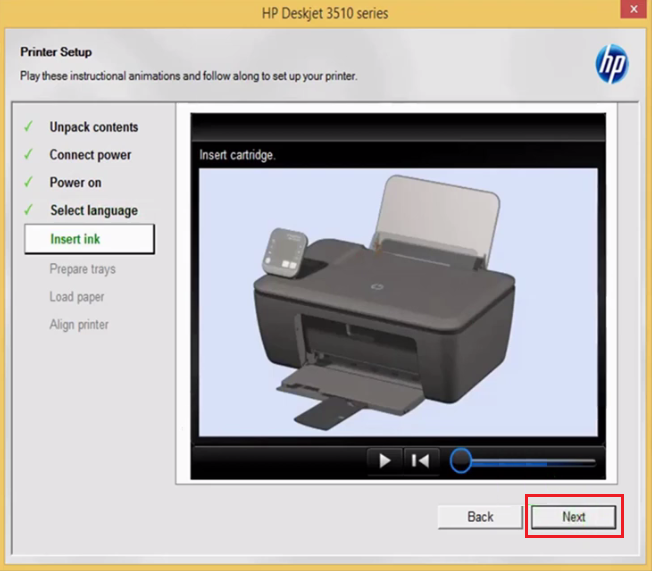Screen dimensions: 653x572
Task: Click the printer animation video frame
Action: [x=398, y=302]
